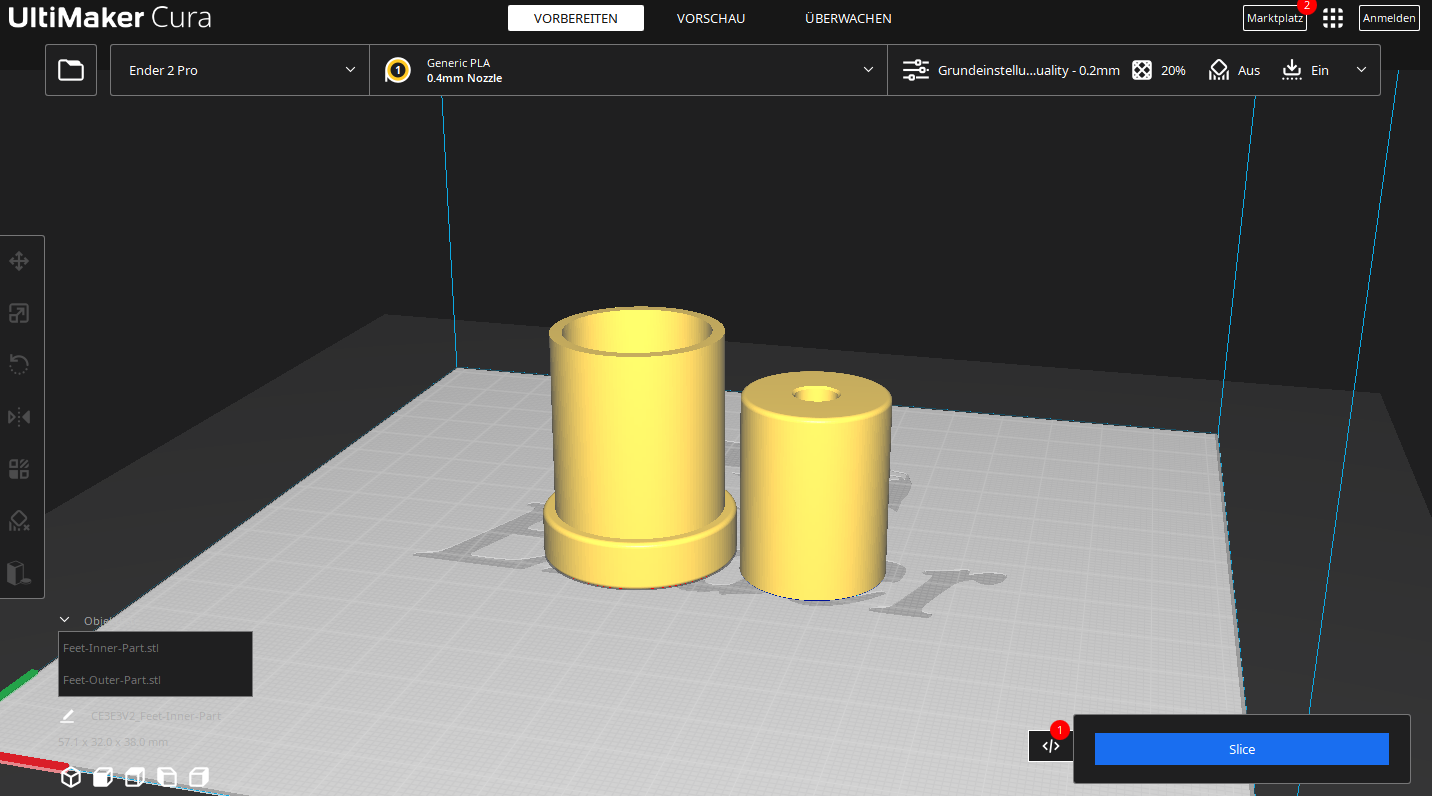Select the Scale tool
Screen dimensions: 1432x796
point(20,312)
